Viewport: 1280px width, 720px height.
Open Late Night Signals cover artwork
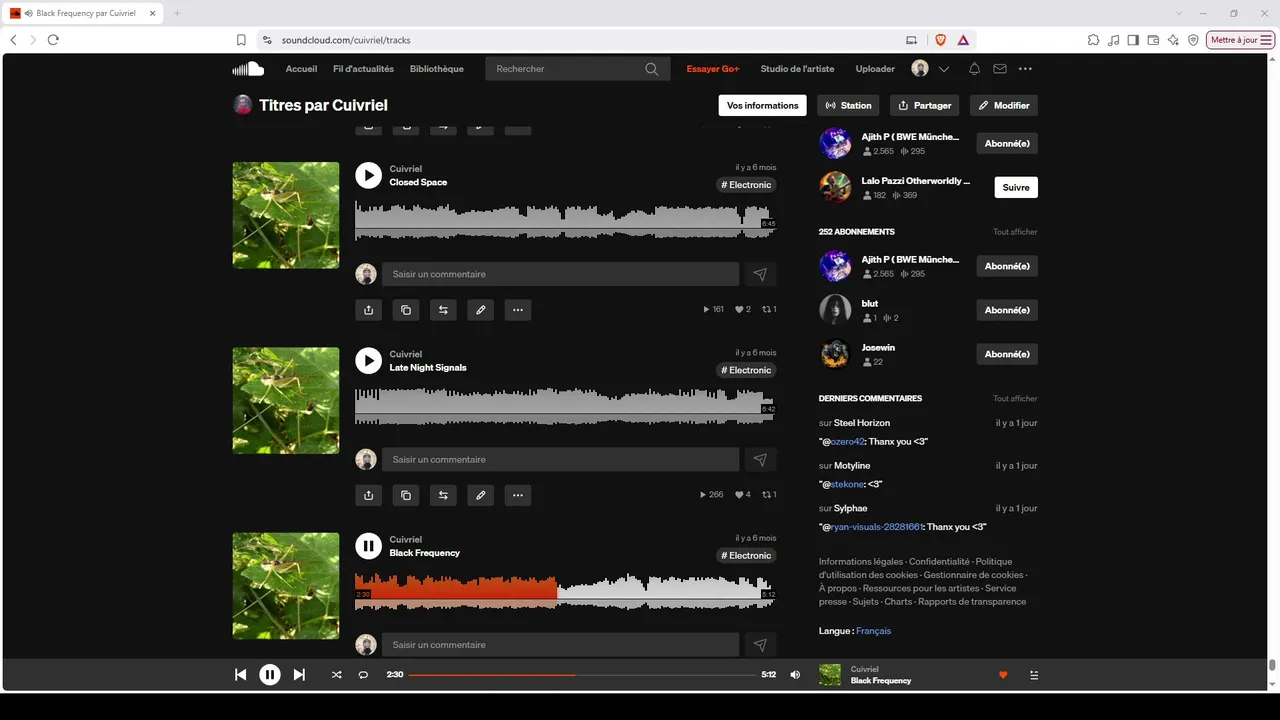pos(286,400)
